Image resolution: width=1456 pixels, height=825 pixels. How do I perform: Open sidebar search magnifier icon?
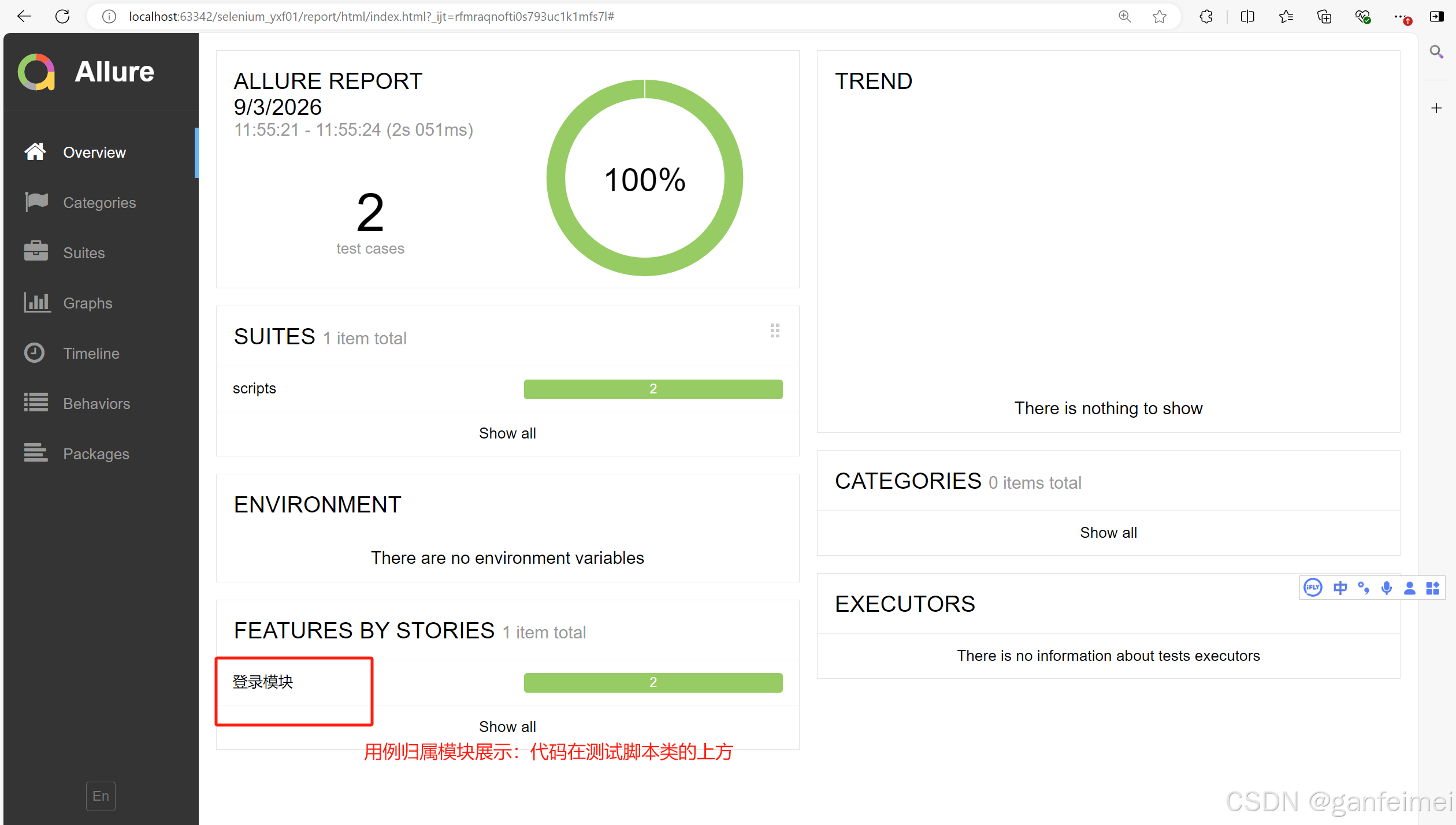click(1436, 53)
